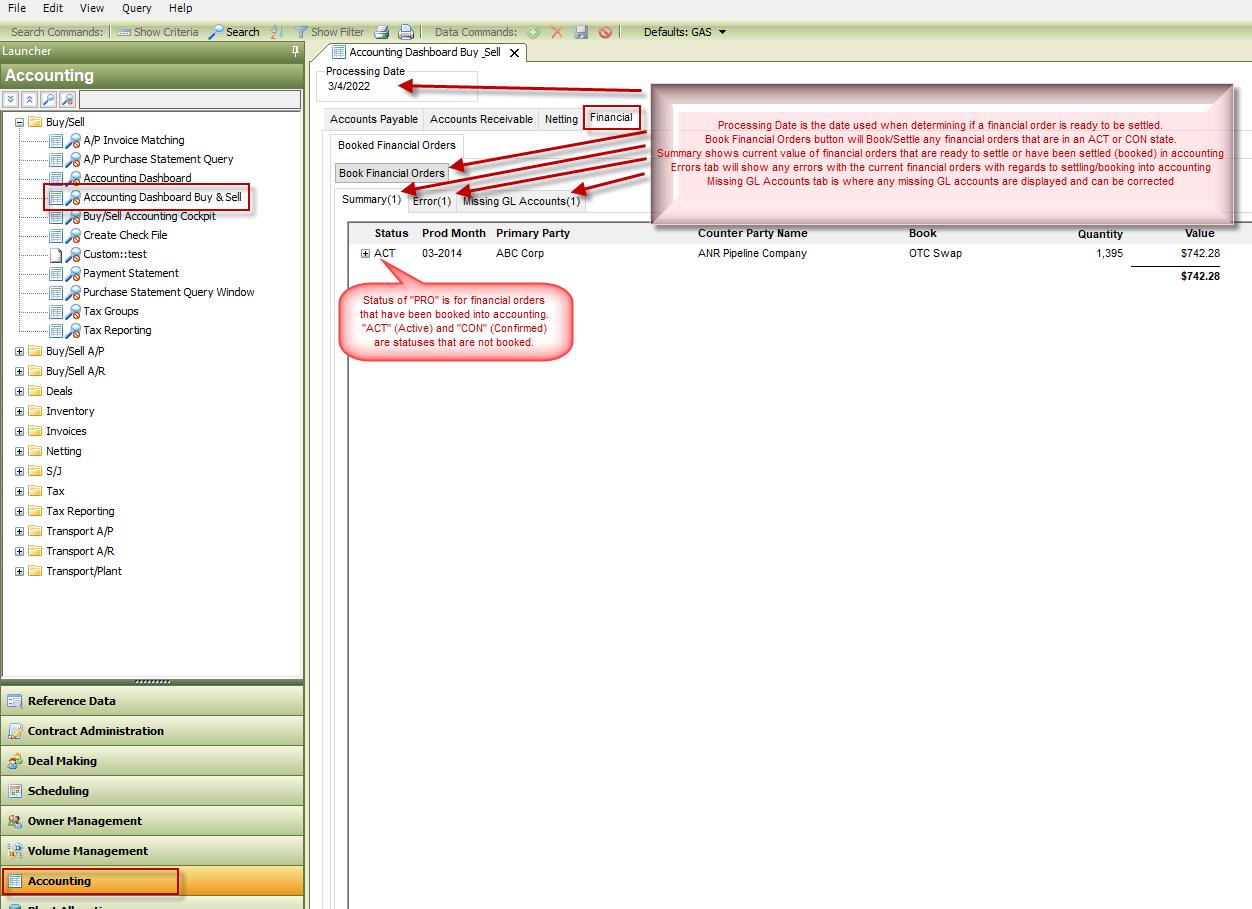Click the sort A-Z toolbar icon
Image resolution: width=1252 pixels, height=909 pixels.
point(277,32)
